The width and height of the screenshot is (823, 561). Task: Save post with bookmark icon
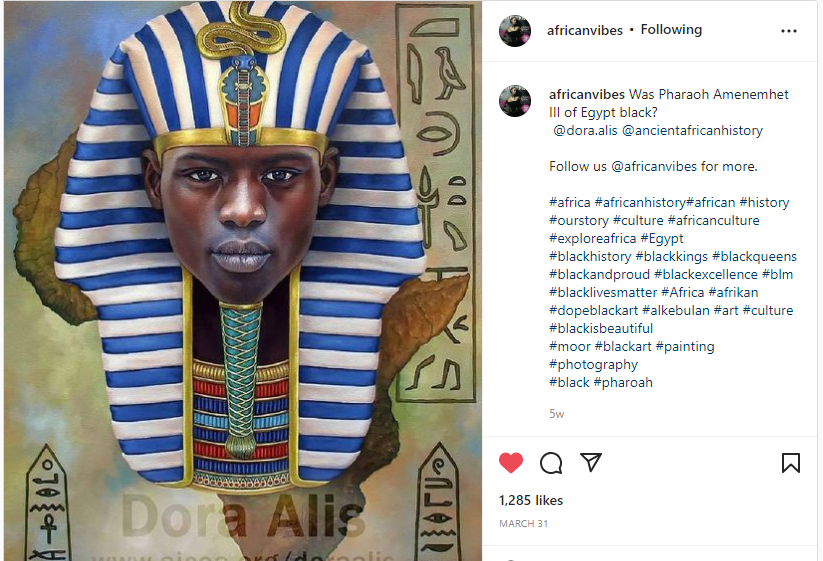coord(790,463)
